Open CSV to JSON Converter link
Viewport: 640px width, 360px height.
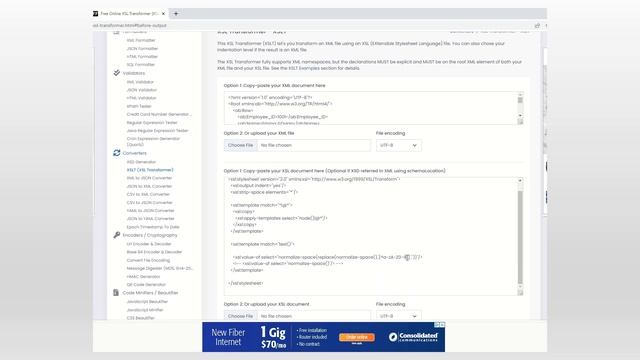tap(149, 202)
